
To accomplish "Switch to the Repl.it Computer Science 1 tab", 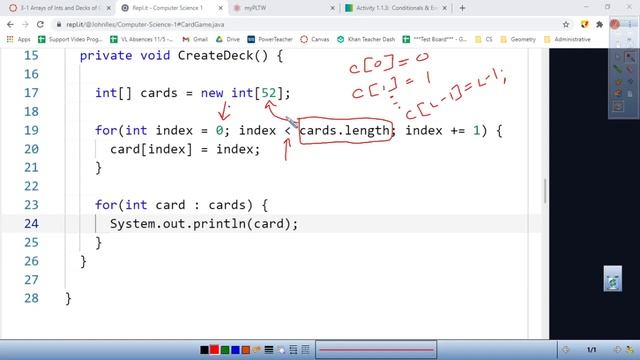I will pos(171,8).
